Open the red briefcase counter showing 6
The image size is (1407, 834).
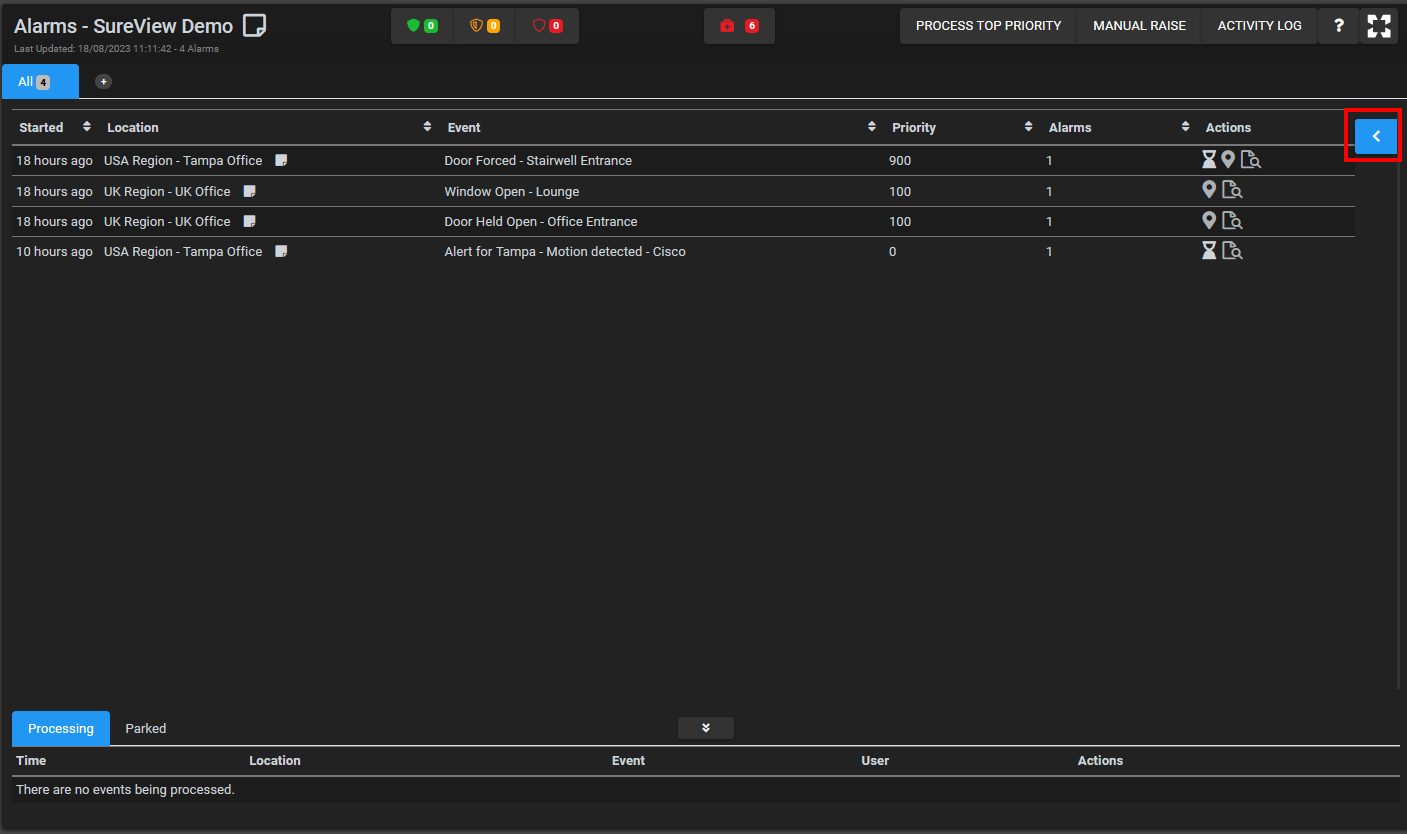[x=739, y=26]
